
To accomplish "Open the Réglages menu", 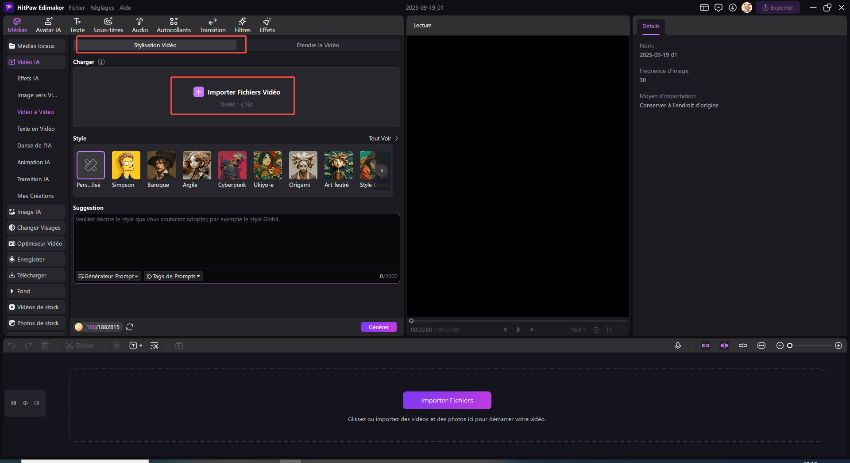I will click(x=102, y=8).
